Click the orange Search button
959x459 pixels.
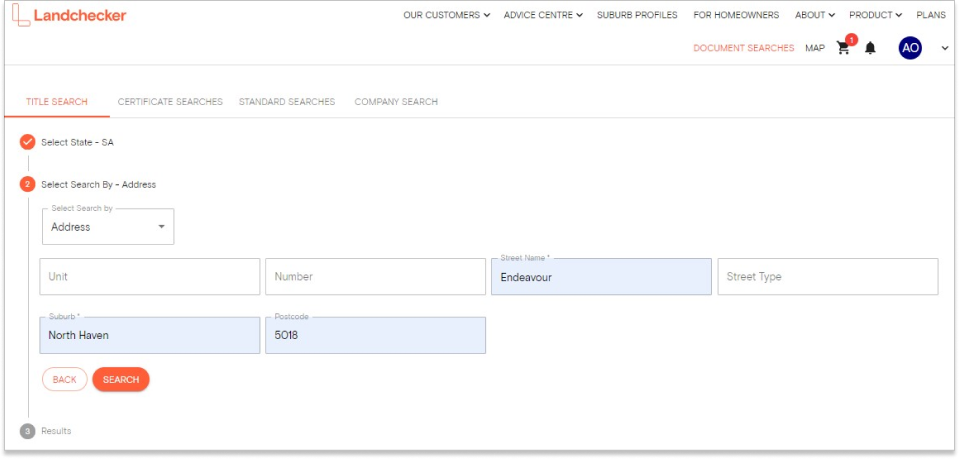tap(121, 379)
